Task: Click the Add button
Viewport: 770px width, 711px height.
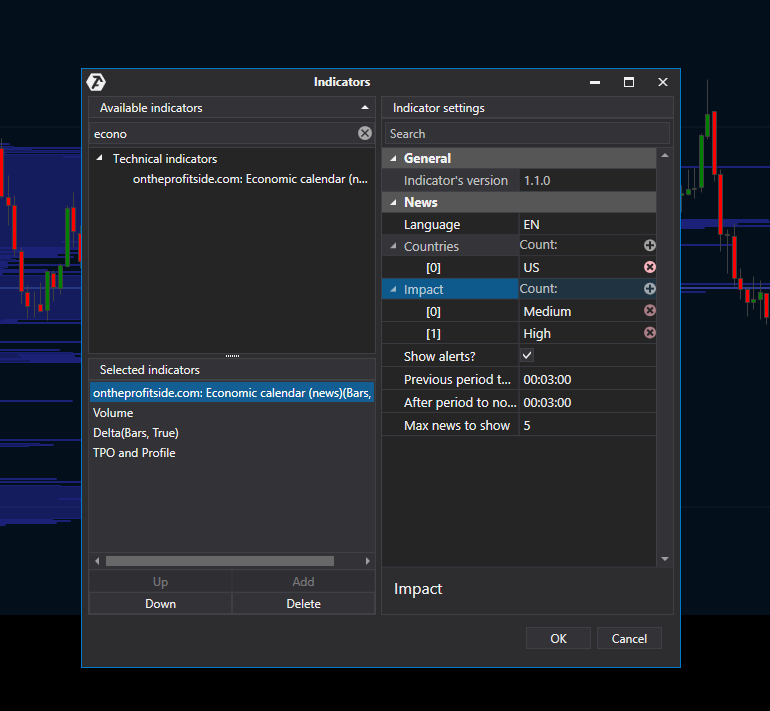Action: (x=303, y=581)
